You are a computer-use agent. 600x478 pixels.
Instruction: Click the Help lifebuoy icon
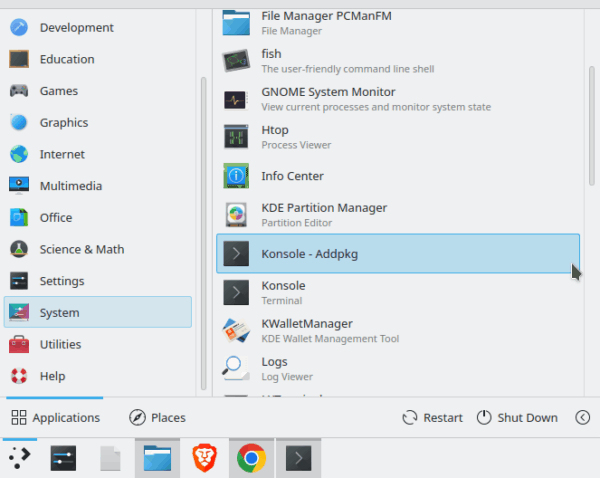coord(19,376)
